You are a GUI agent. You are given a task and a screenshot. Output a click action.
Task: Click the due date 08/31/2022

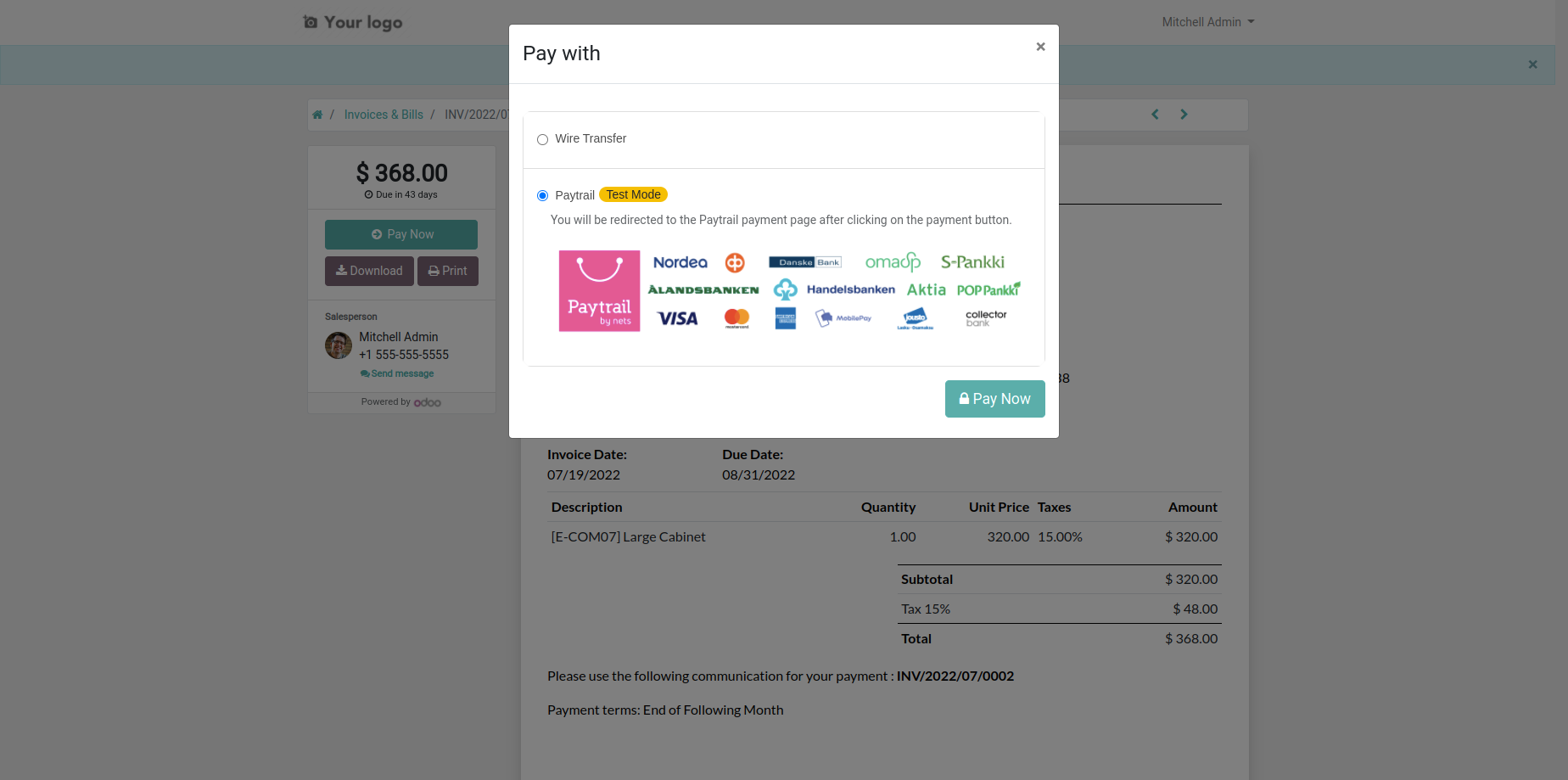pos(759,475)
